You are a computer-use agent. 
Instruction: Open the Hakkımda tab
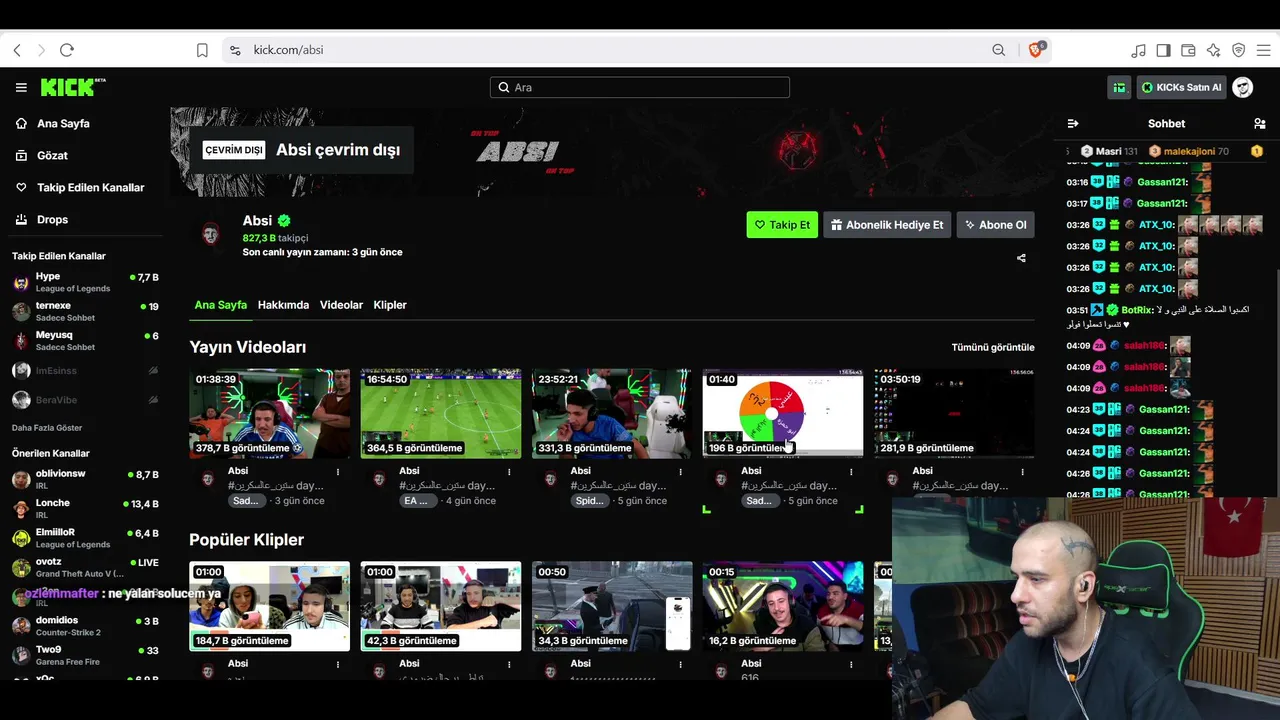pos(283,305)
